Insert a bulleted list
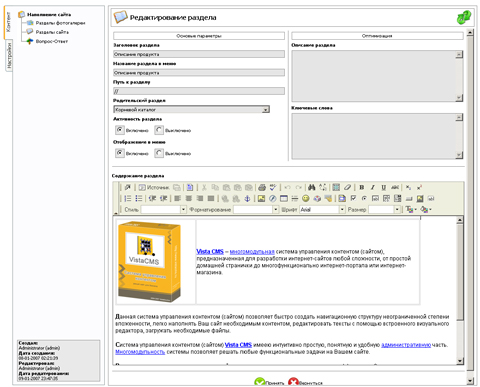The height and width of the screenshot is (387, 480). [139, 199]
